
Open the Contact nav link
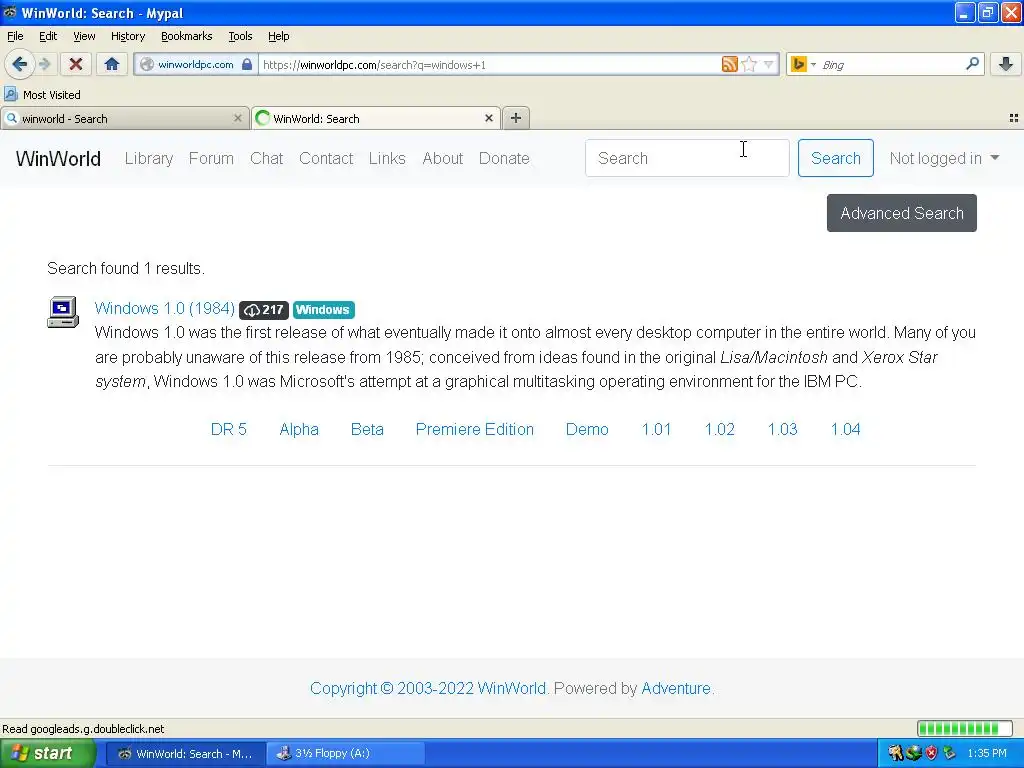coord(326,158)
